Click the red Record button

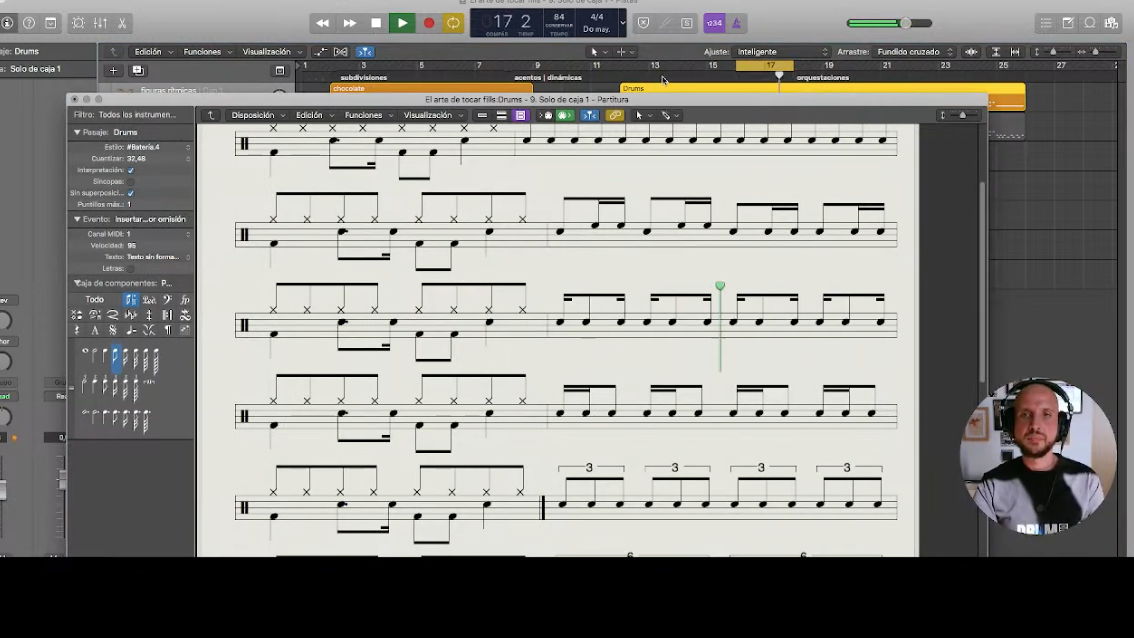point(428,23)
